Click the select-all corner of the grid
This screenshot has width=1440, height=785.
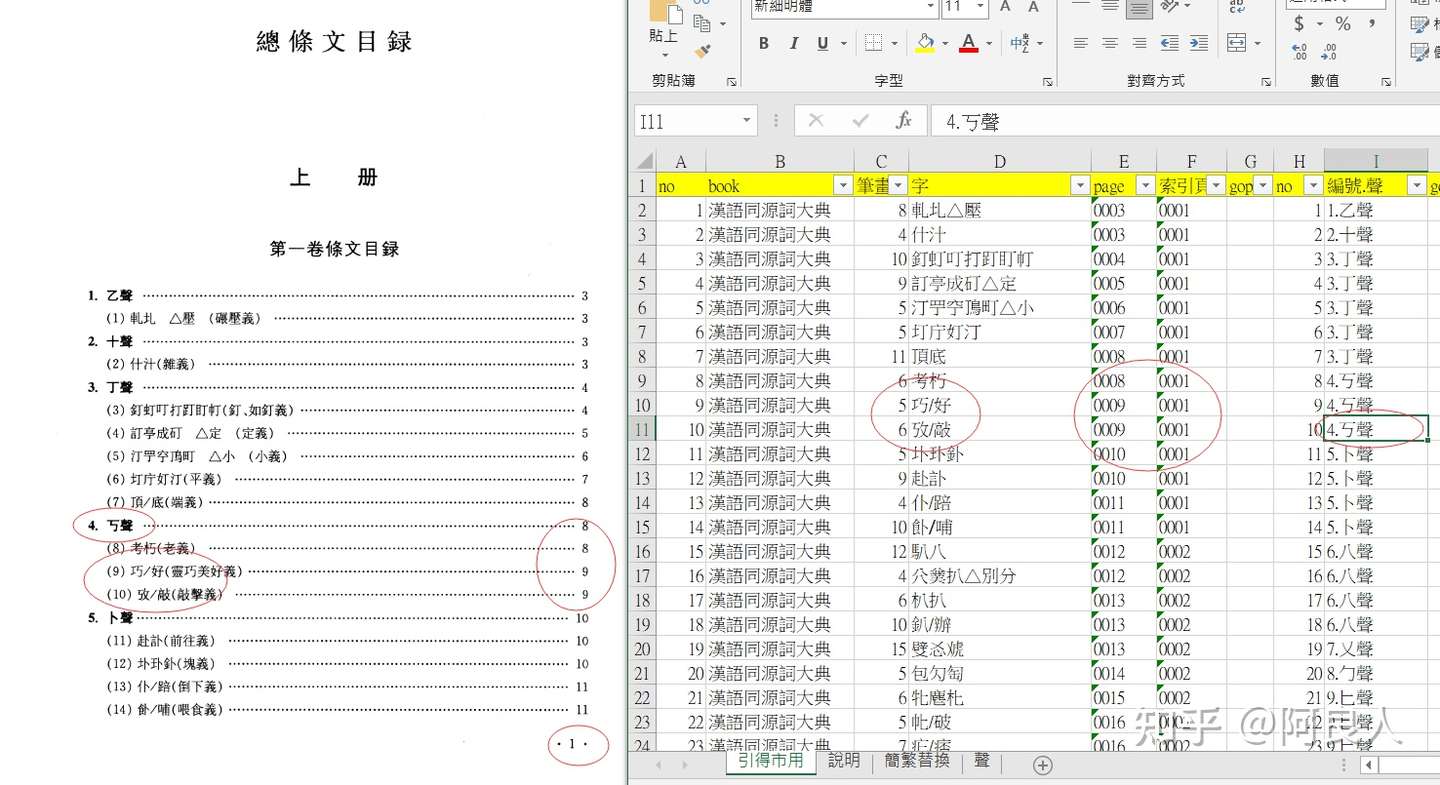645,161
